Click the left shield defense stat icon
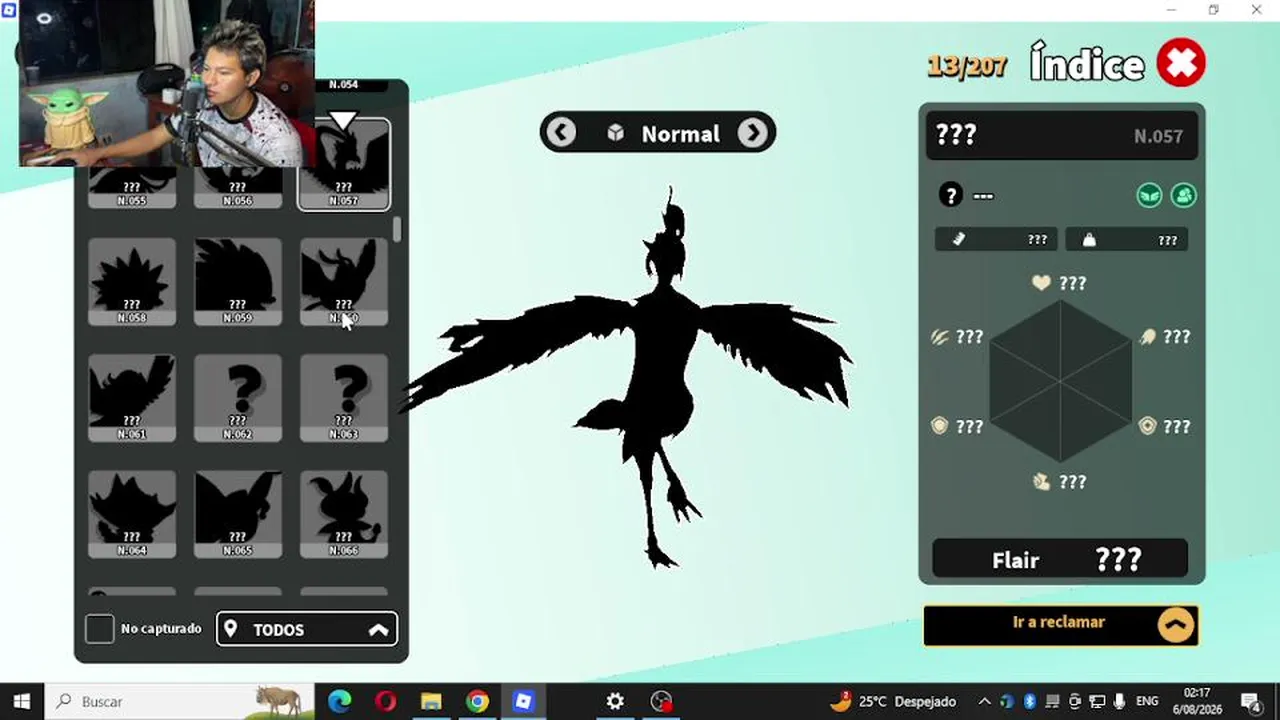Viewport: 1280px width, 720px height. click(940, 426)
